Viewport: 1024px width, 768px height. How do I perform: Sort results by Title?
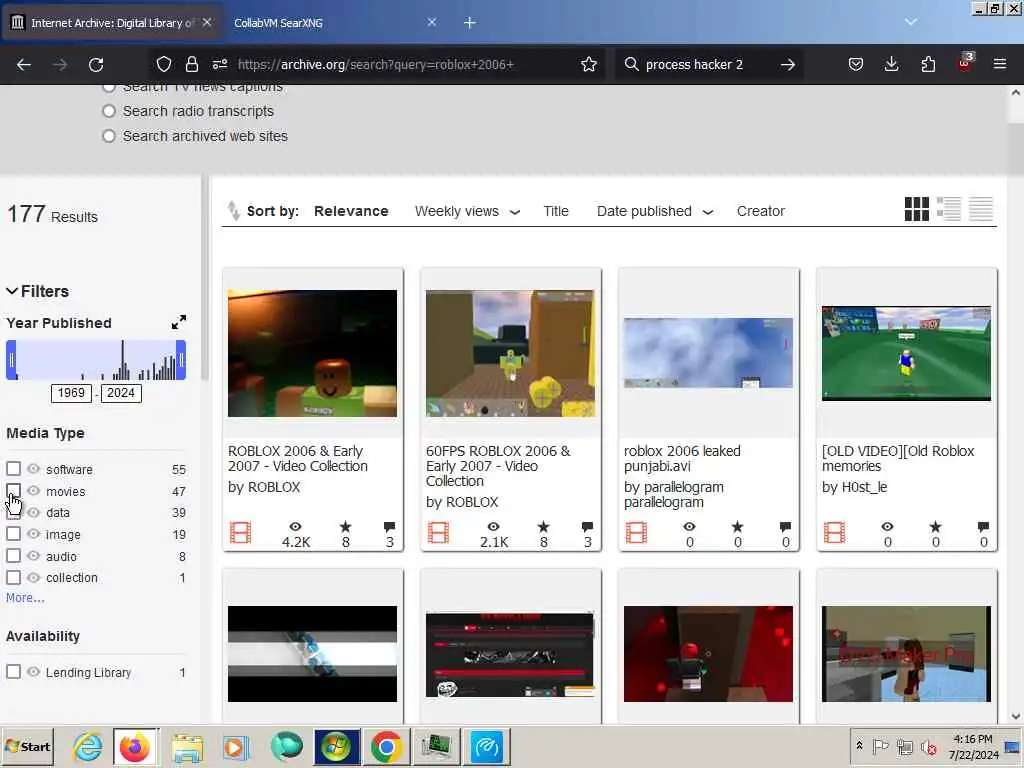556,211
